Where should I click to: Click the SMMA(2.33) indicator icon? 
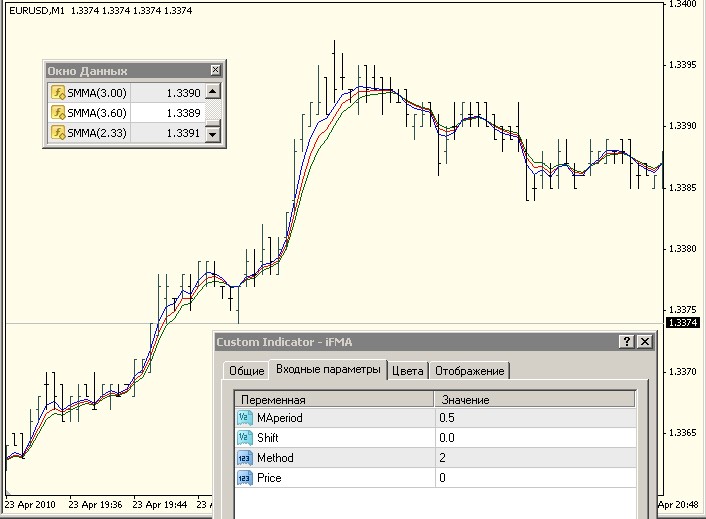point(58,132)
